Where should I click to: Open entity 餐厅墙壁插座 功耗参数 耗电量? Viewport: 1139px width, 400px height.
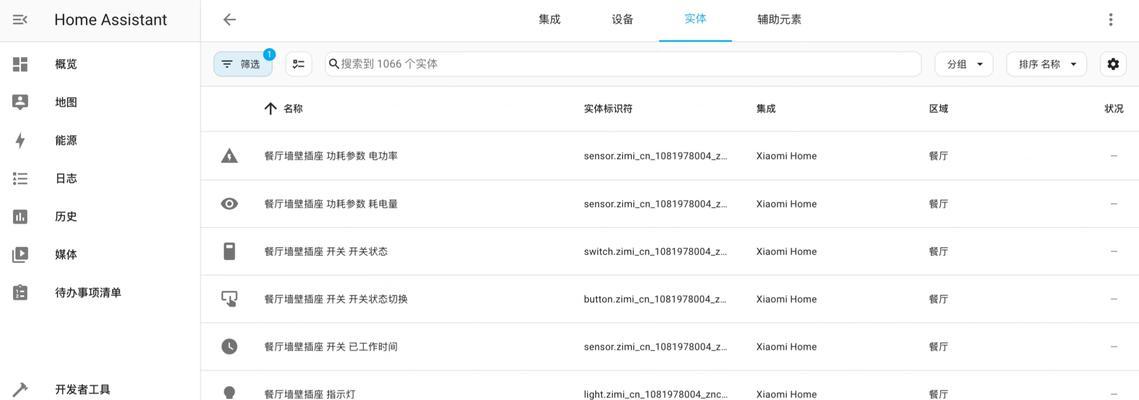(x=331, y=204)
